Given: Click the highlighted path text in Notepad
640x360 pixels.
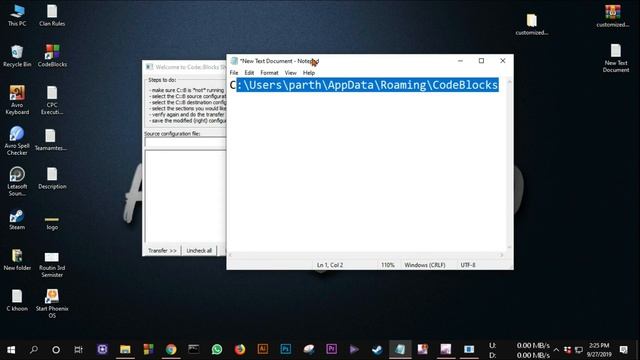Looking at the screenshot, I should (367, 85).
